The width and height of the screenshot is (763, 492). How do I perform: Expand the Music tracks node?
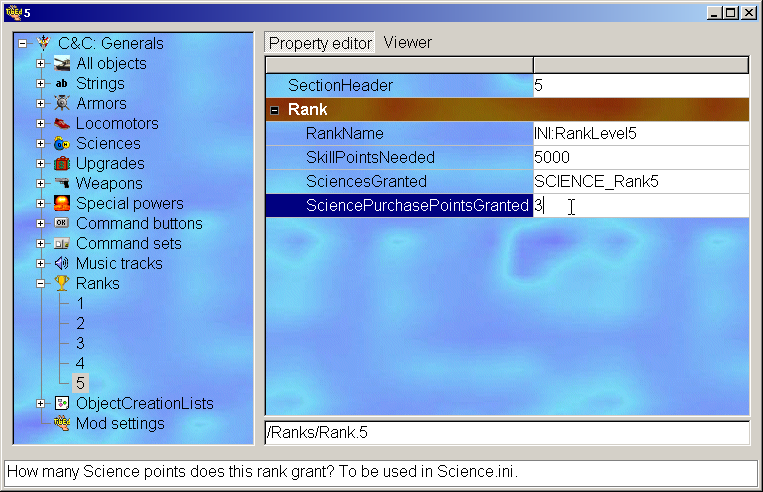point(40,263)
